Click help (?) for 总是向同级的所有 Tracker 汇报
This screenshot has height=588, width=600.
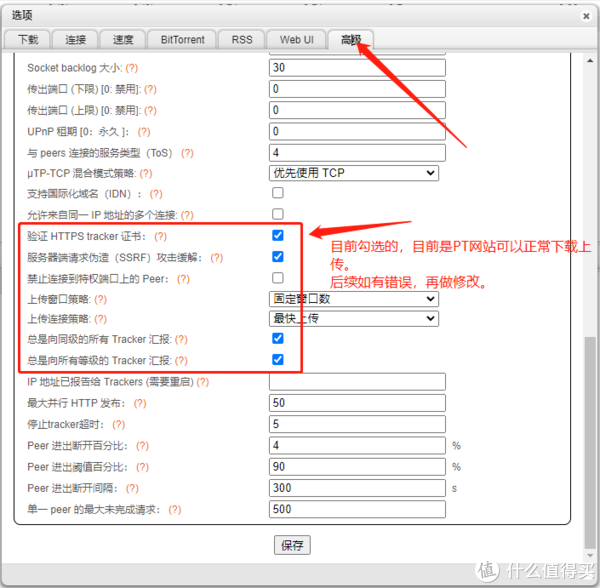coord(181,339)
